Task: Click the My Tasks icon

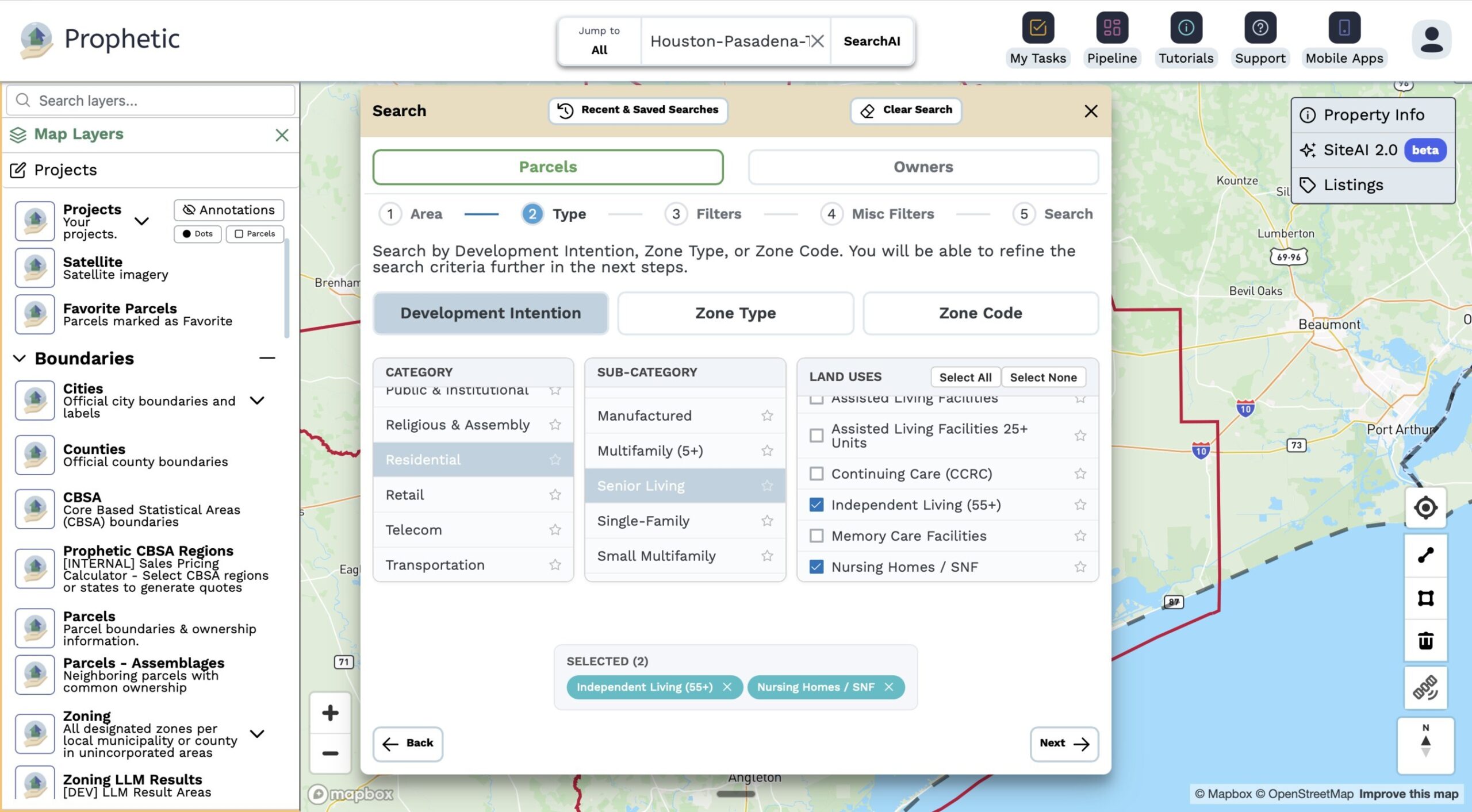Action: [x=1037, y=26]
